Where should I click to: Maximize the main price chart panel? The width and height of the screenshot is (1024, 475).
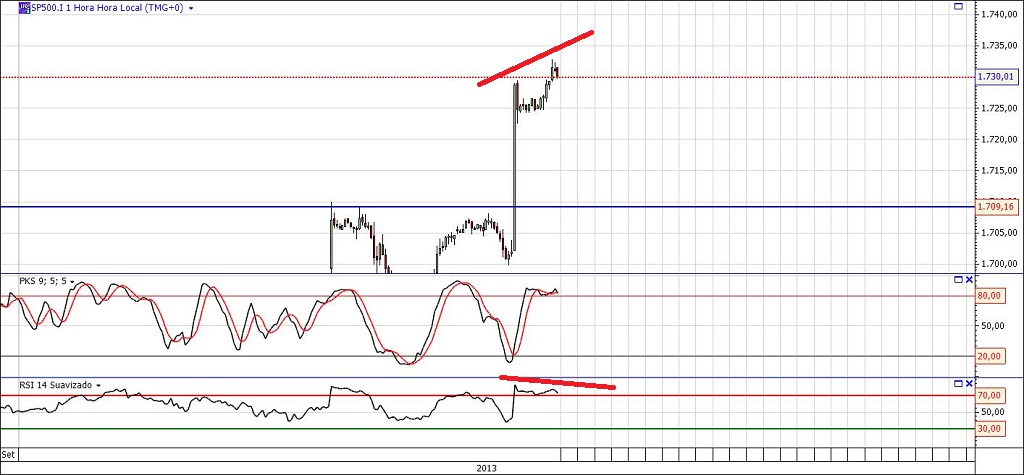pyautogui.click(x=959, y=7)
